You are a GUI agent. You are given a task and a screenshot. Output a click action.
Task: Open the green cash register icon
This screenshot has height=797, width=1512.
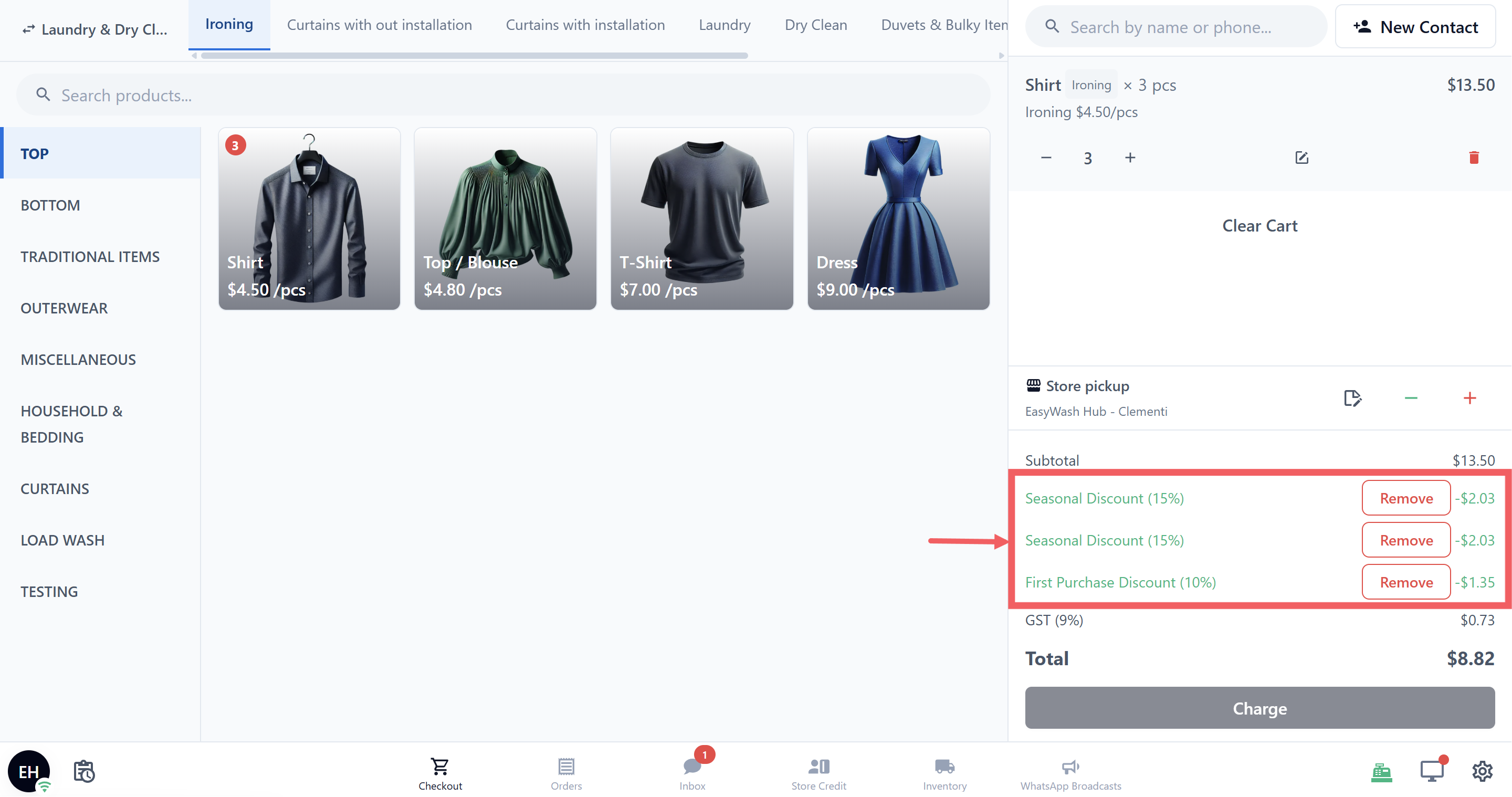pos(1381,771)
